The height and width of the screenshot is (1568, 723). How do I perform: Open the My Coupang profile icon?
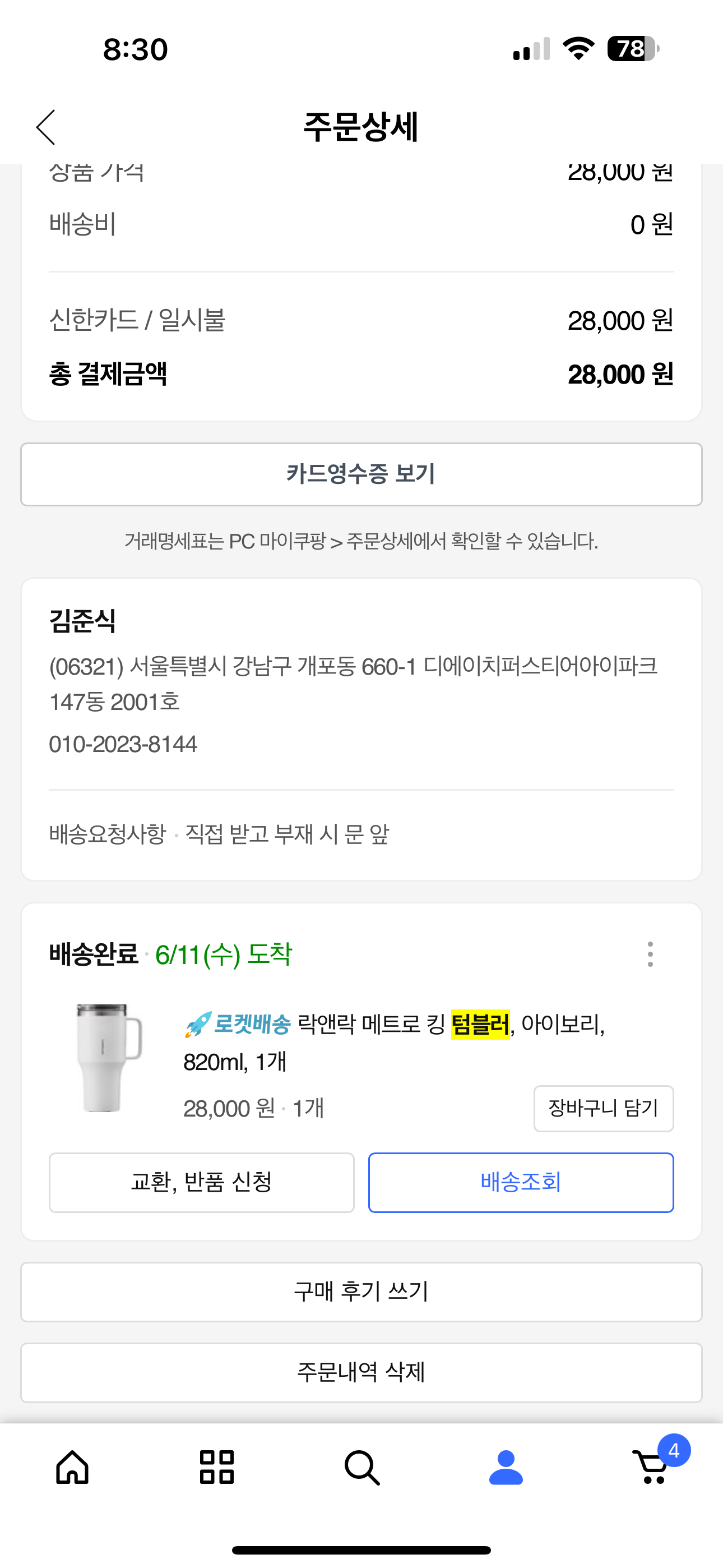[x=506, y=1467]
